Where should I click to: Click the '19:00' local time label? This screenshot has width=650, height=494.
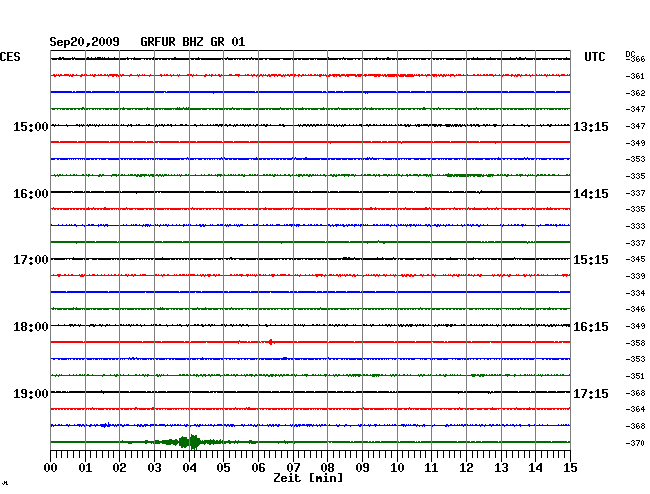tap(31, 393)
